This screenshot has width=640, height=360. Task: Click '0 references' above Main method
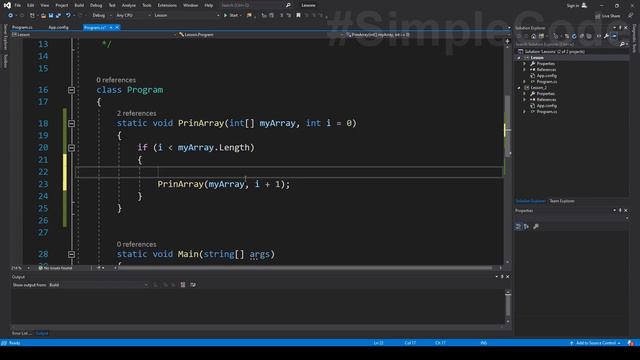point(136,244)
